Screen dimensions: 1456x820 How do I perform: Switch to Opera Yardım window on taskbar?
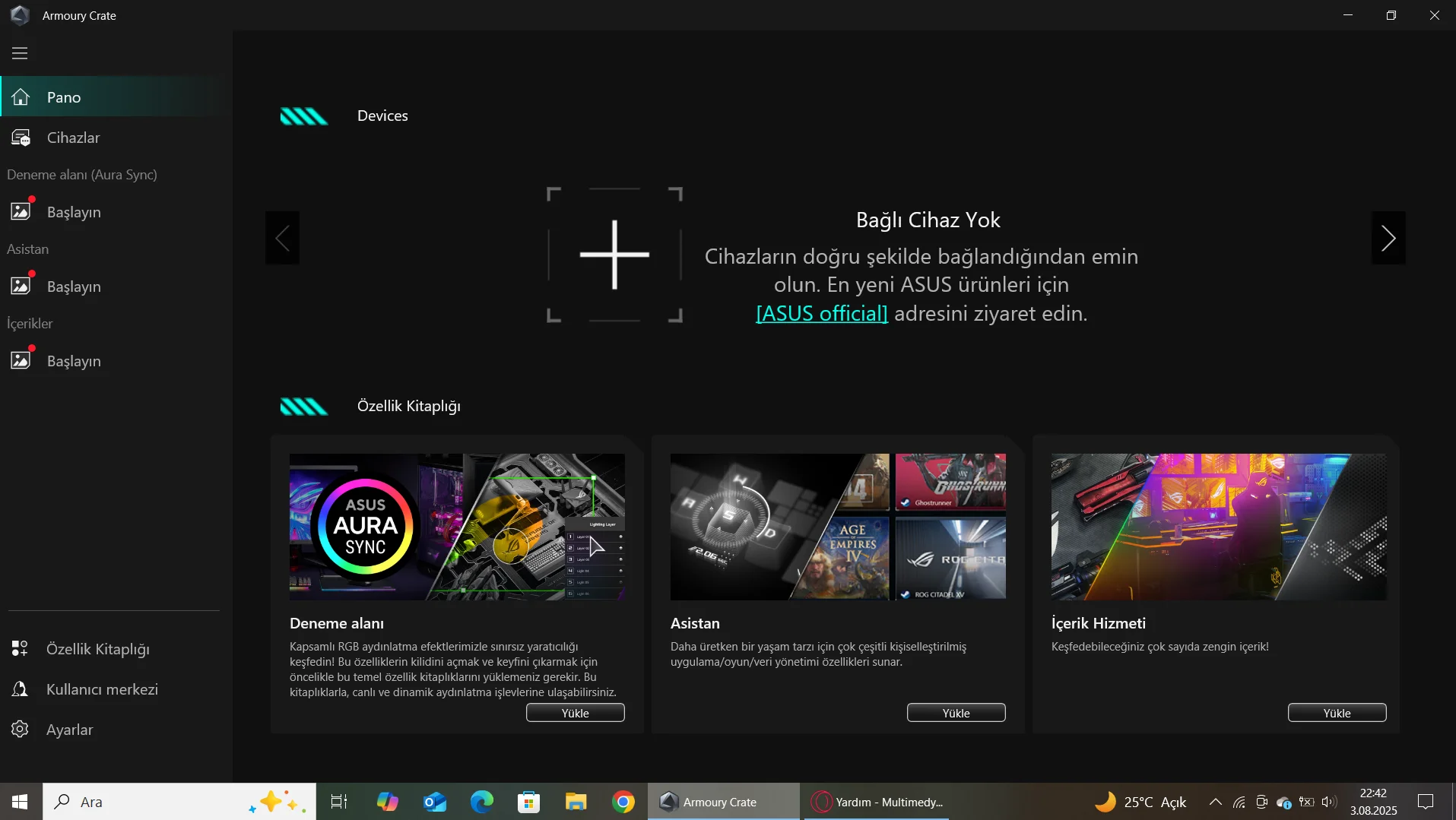877,802
